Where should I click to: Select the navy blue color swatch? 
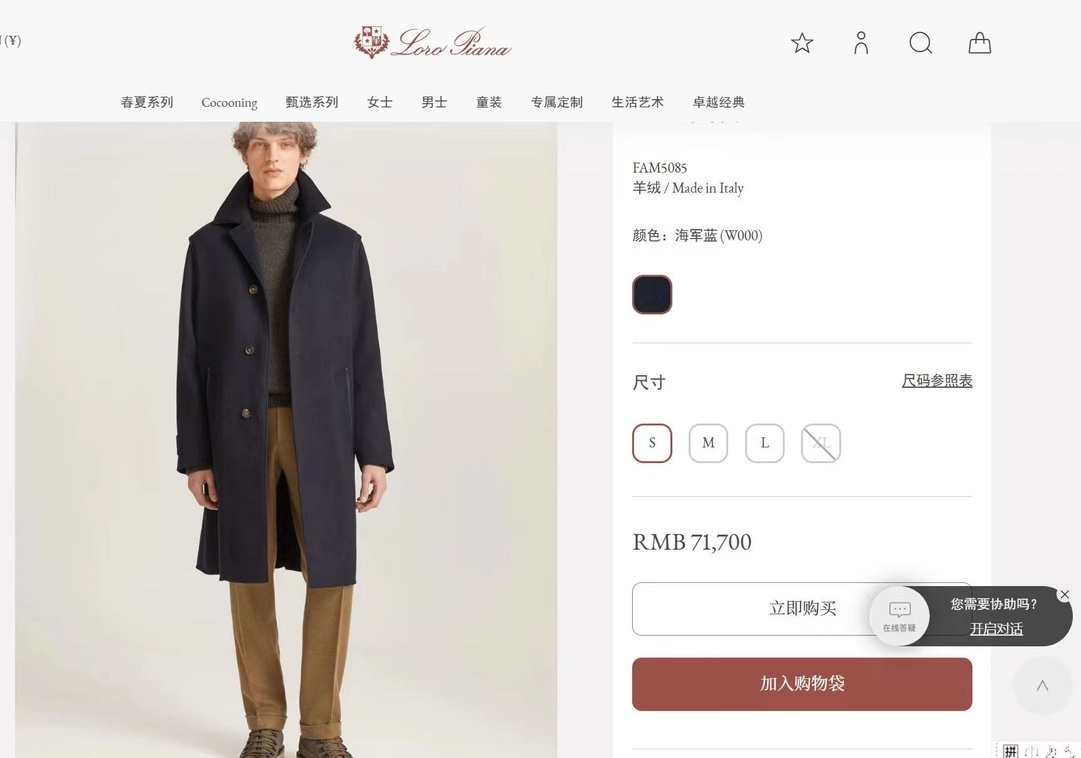tap(652, 295)
